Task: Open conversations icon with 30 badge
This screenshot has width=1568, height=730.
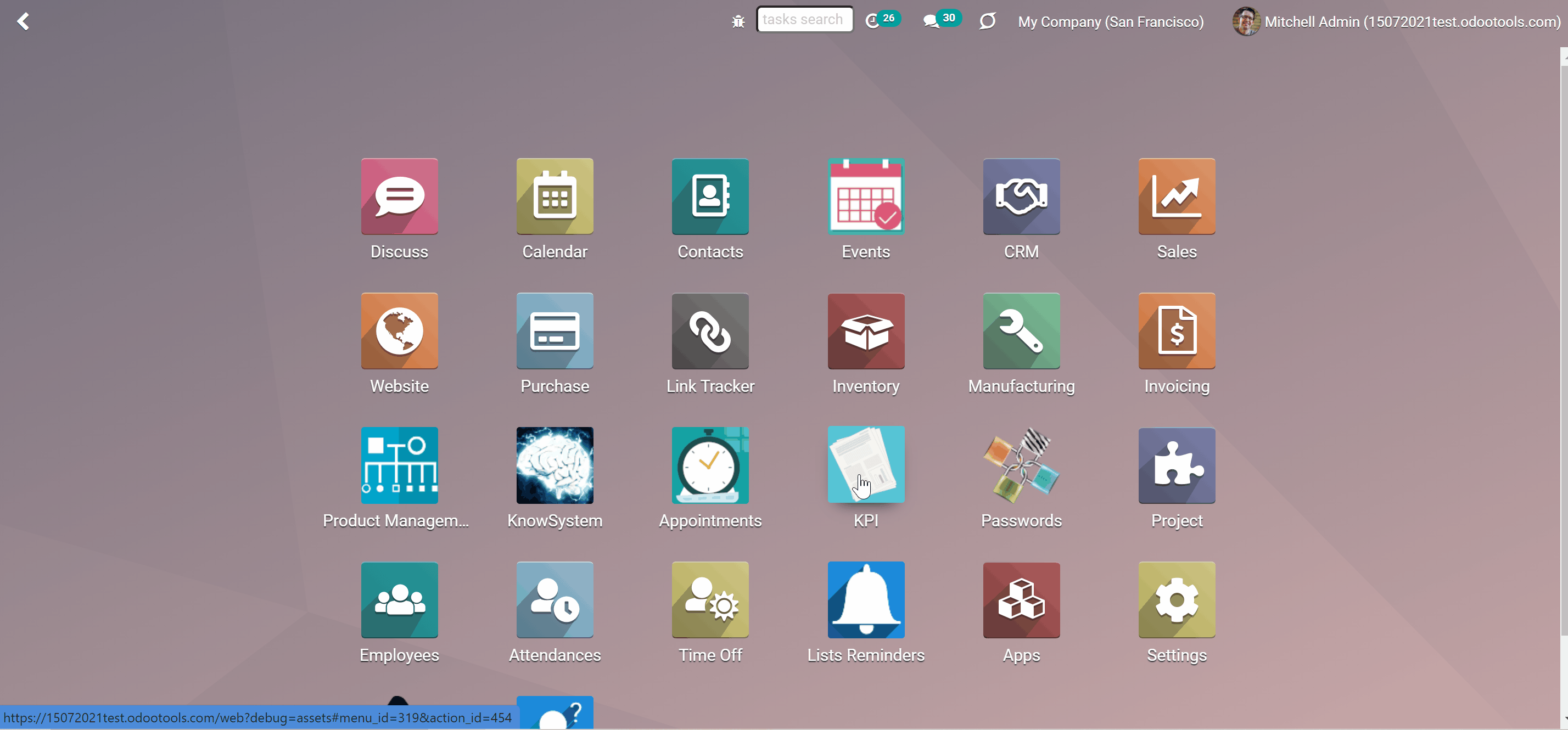Action: tap(942, 20)
